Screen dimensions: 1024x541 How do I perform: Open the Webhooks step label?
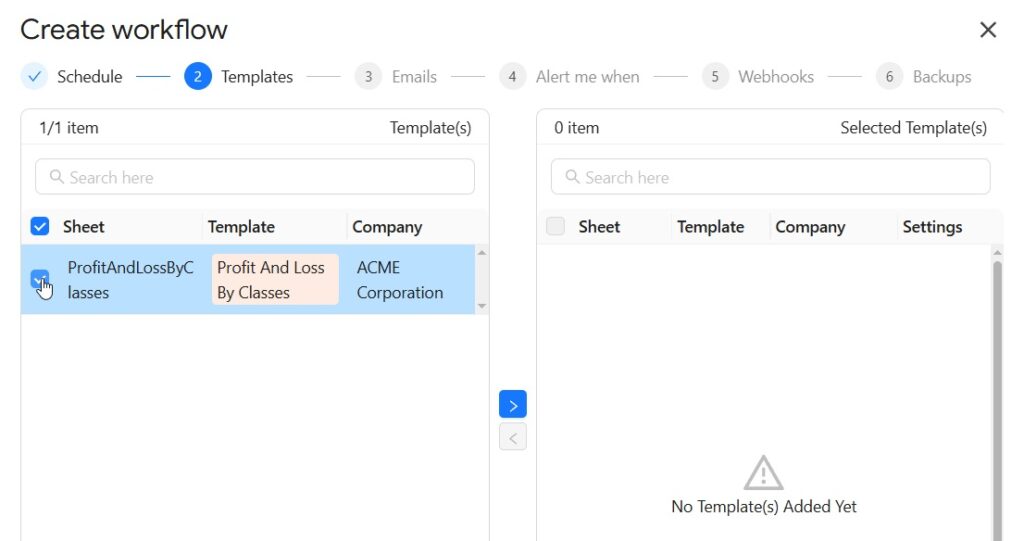point(775,77)
